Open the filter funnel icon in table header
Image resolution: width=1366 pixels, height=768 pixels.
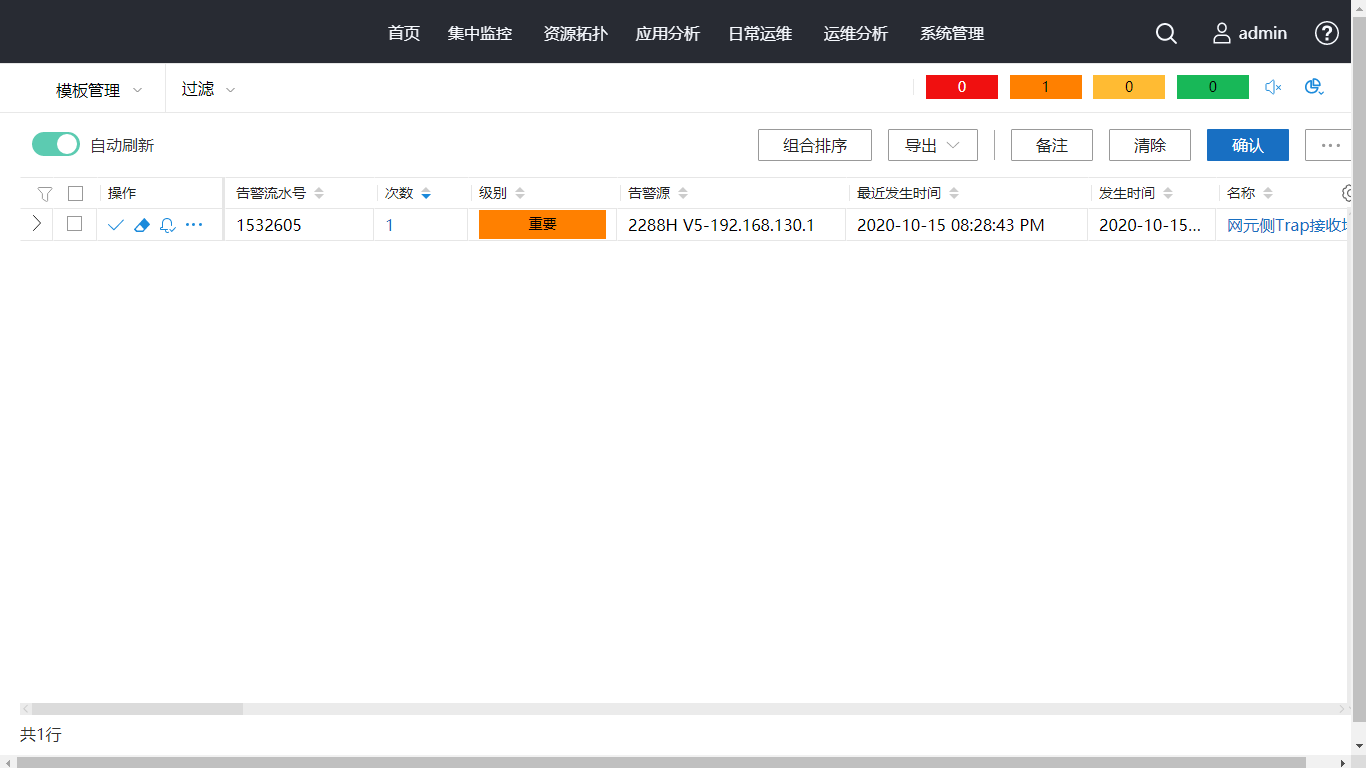point(44,194)
